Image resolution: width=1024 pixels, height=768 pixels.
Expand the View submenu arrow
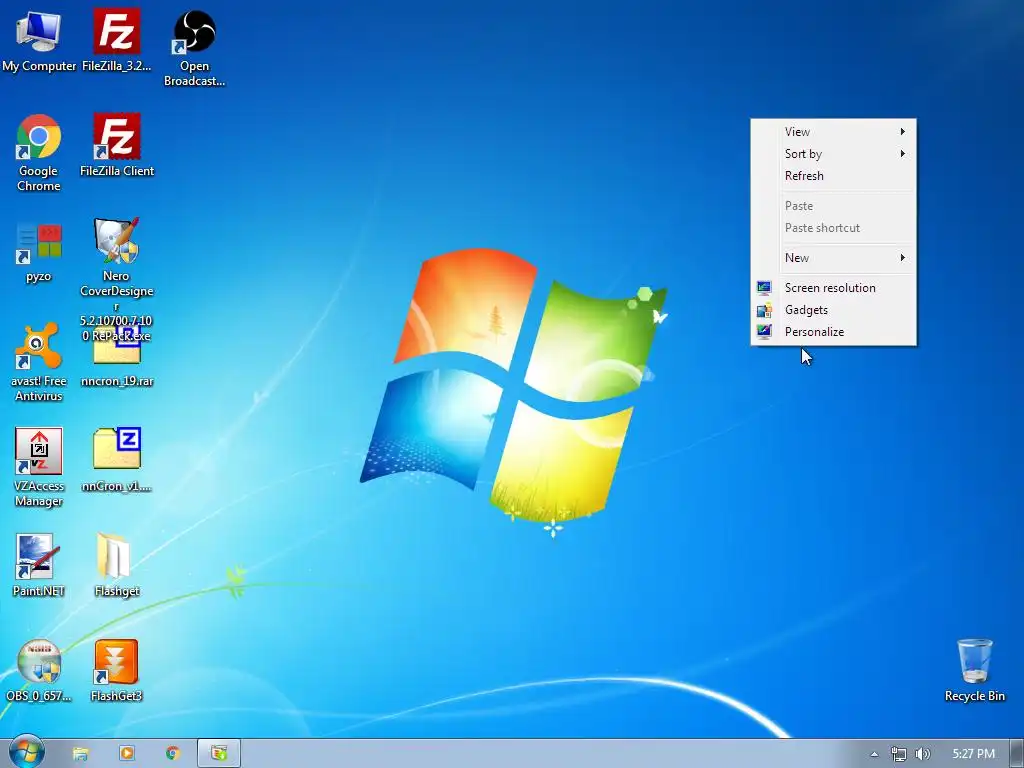[903, 131]
